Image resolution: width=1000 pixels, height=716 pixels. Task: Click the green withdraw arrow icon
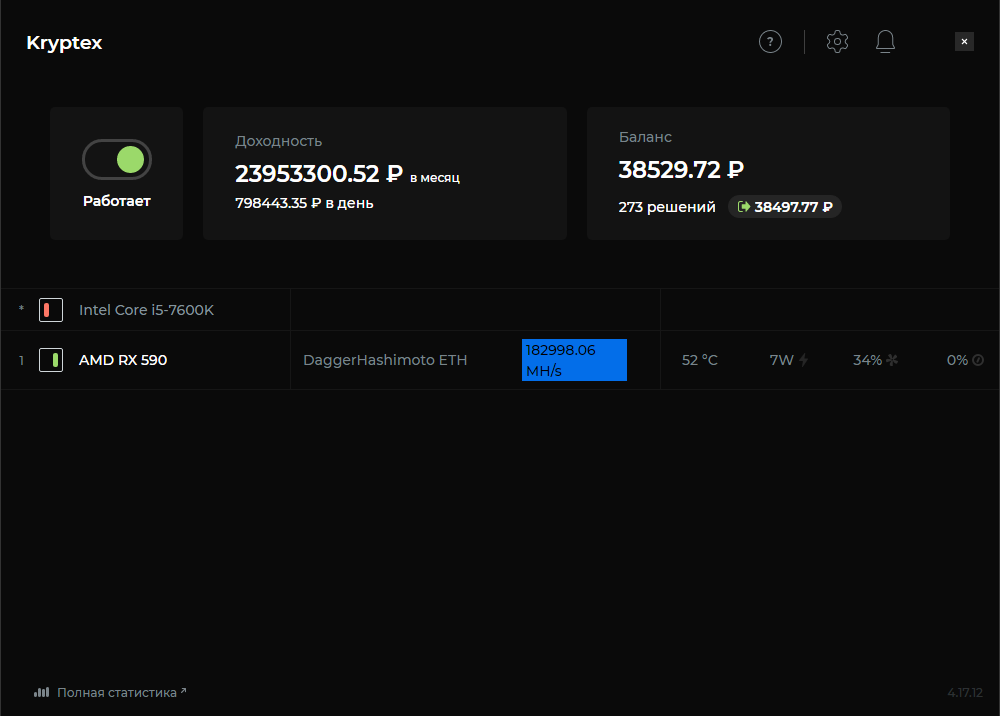coord(744,207)
